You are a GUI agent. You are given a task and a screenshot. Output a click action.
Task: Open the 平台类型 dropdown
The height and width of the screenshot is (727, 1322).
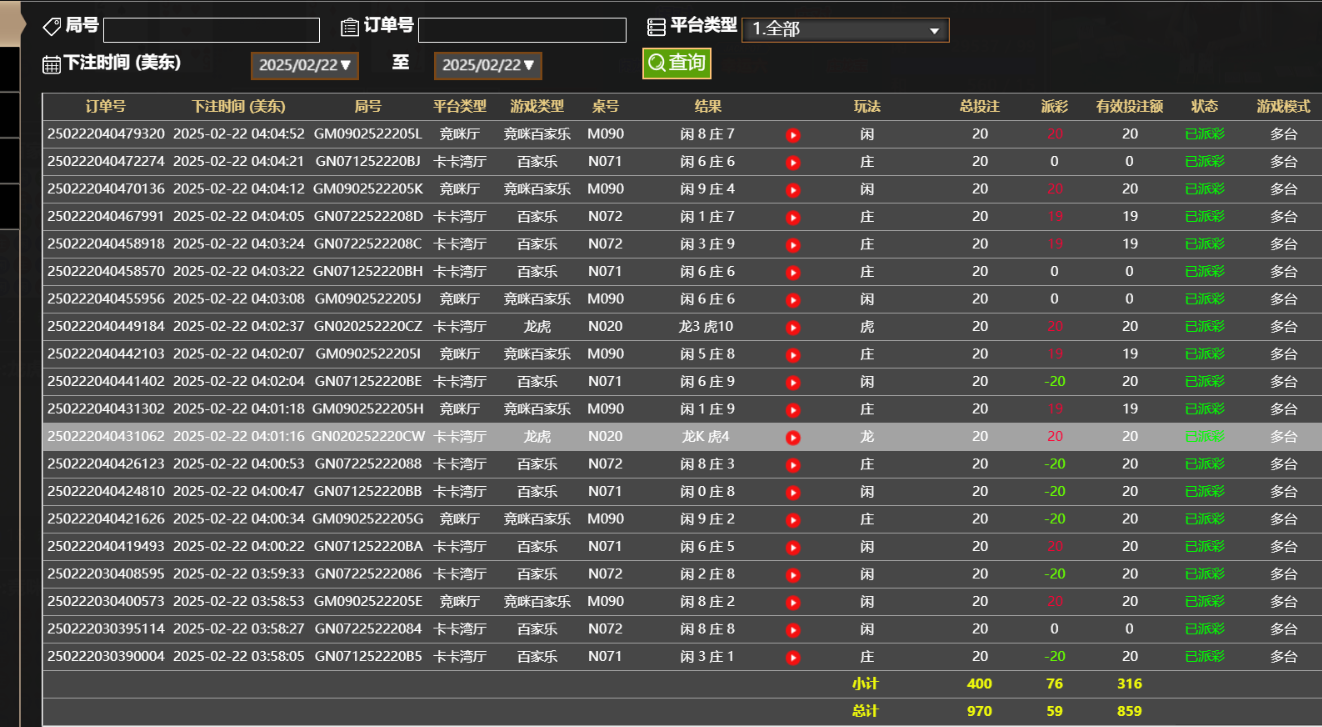(845, 30)
